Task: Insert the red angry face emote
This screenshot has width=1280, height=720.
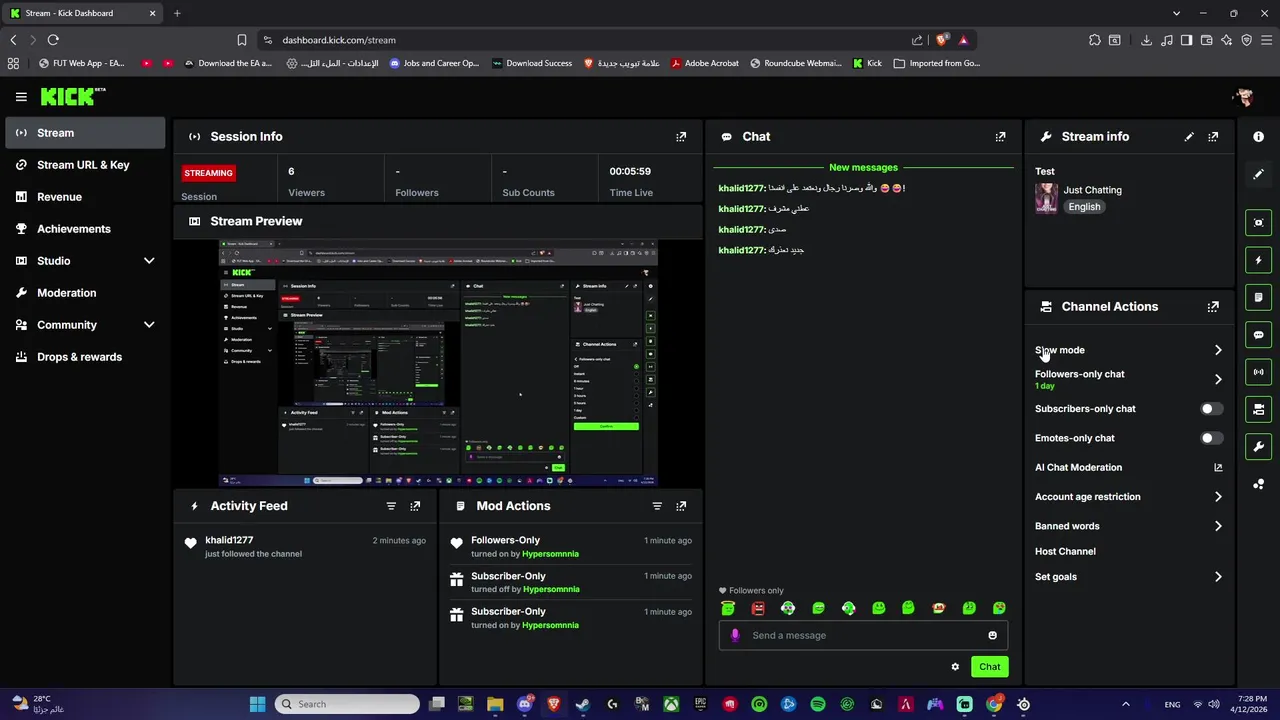Action: (758, 608)
